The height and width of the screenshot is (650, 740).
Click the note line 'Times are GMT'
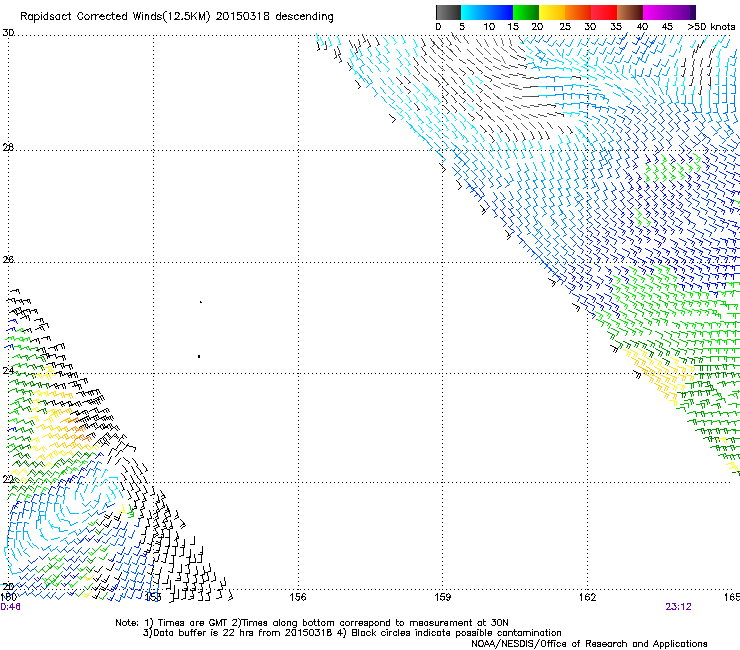pyautogui.click(x=192, y=623)
